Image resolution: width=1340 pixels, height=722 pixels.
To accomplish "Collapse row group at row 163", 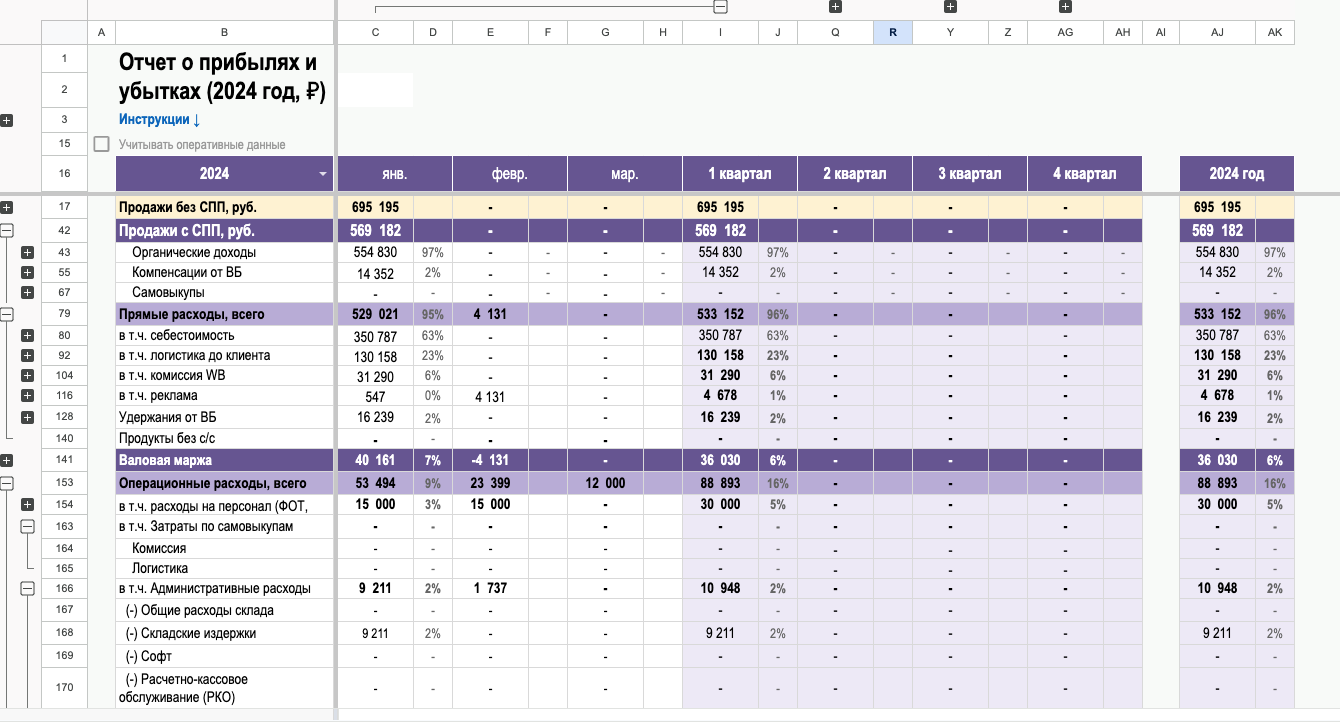I will (x=27, y=526).
